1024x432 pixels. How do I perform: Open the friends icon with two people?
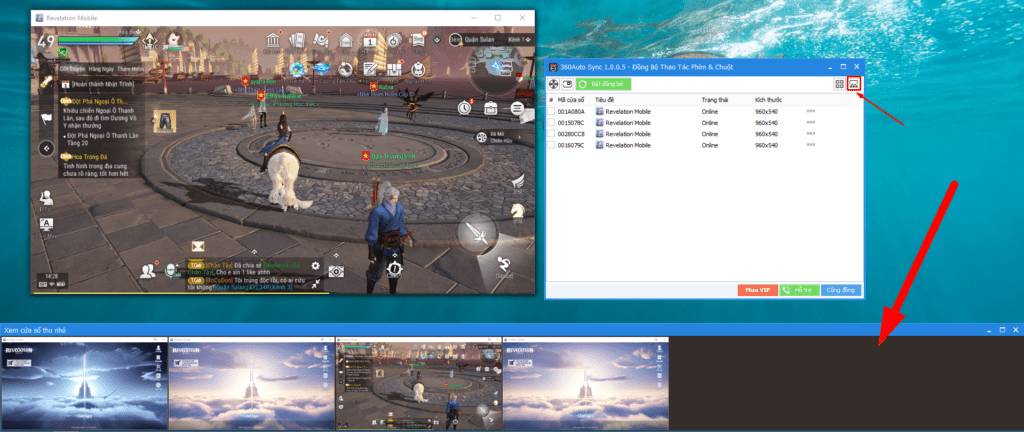(x=148, y=270)
